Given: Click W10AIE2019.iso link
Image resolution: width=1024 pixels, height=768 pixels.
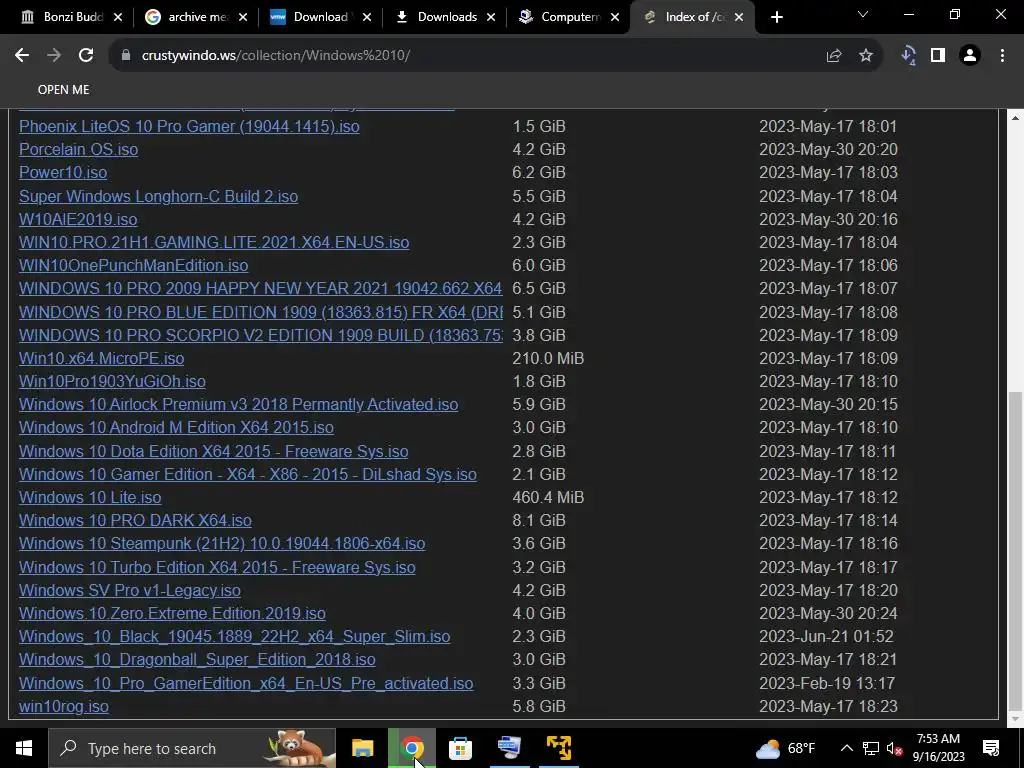Looking at the screenshot, I should (78, 219).
